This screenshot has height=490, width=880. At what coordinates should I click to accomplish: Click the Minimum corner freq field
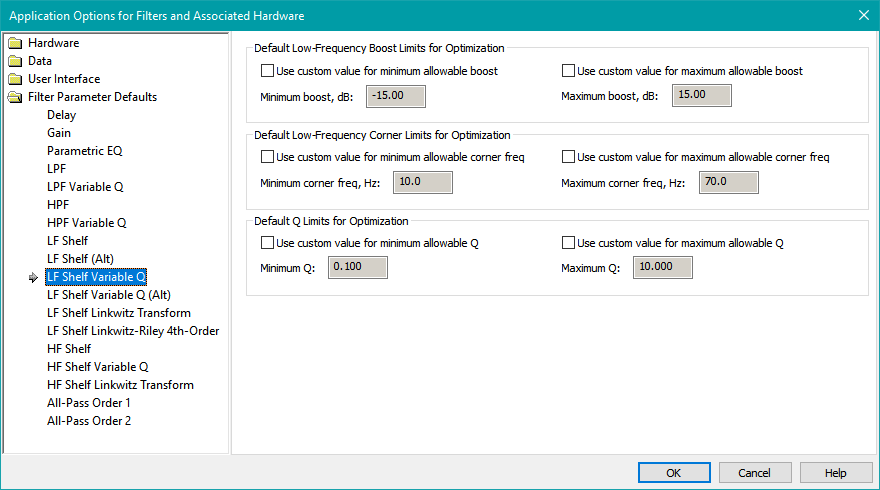[423, 182]
